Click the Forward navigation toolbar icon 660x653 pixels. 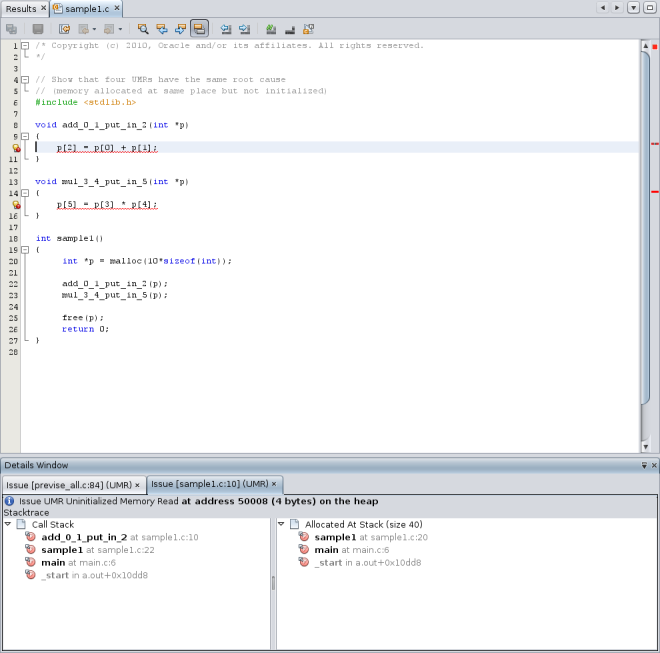(x=109, y=29)
